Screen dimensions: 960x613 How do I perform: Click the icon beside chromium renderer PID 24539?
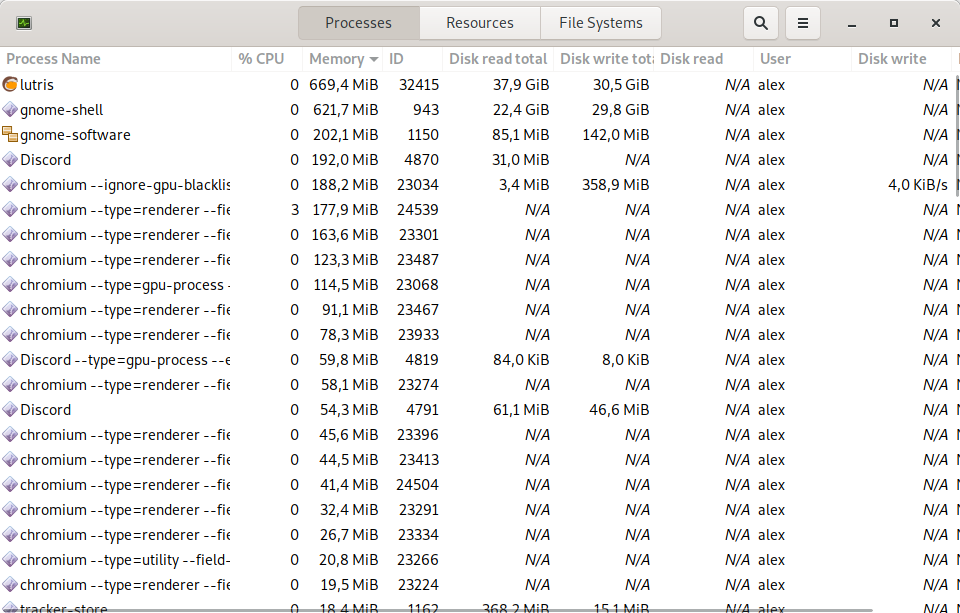(x=10, y=209)
